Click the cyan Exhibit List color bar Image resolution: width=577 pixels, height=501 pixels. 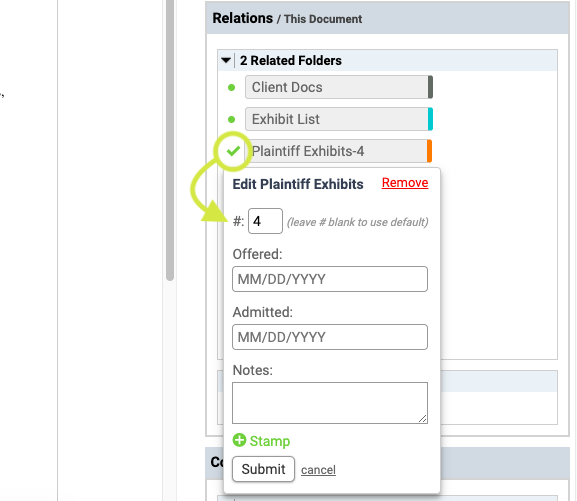point(431,119)
